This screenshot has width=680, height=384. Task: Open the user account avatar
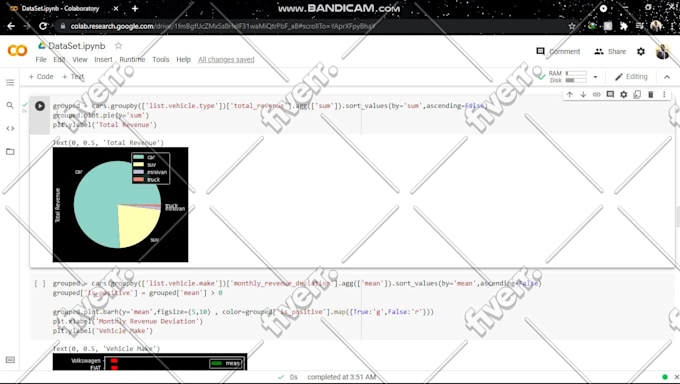point(662,52)
